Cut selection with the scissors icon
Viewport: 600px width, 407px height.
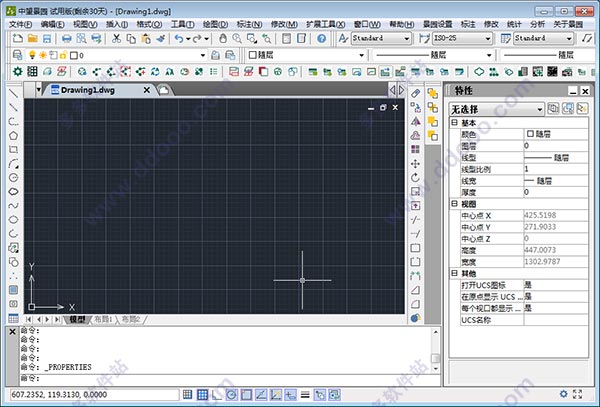(x=116, y=38)
